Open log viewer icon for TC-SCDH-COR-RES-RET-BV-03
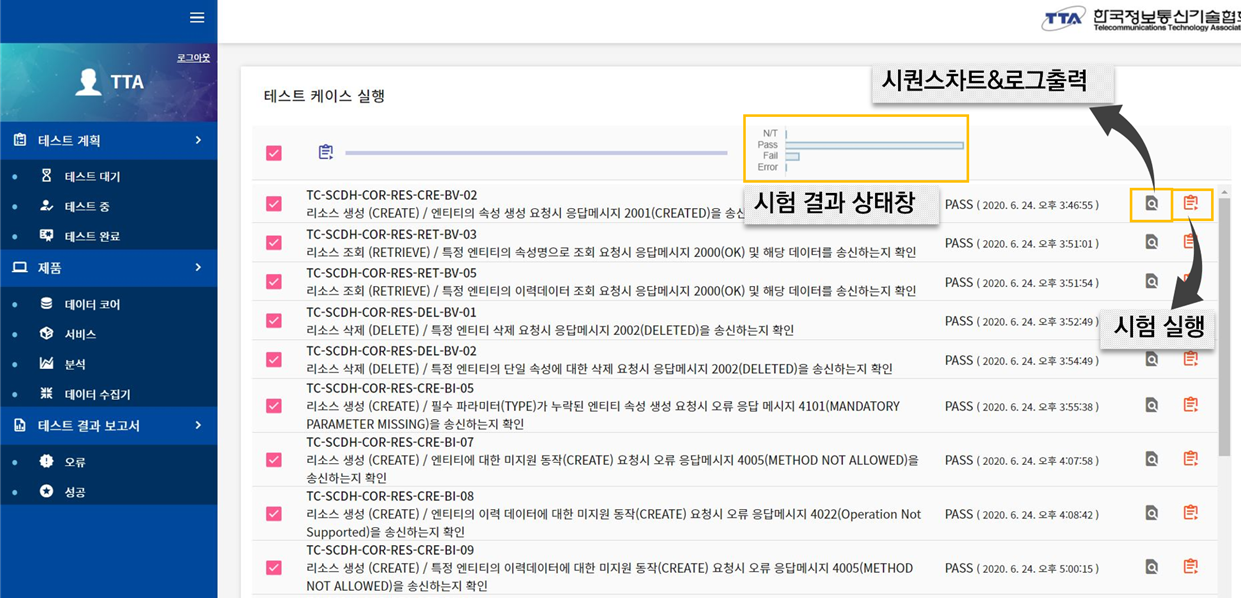Viewport: 1243px width, 600px height. pos(1151,242)
